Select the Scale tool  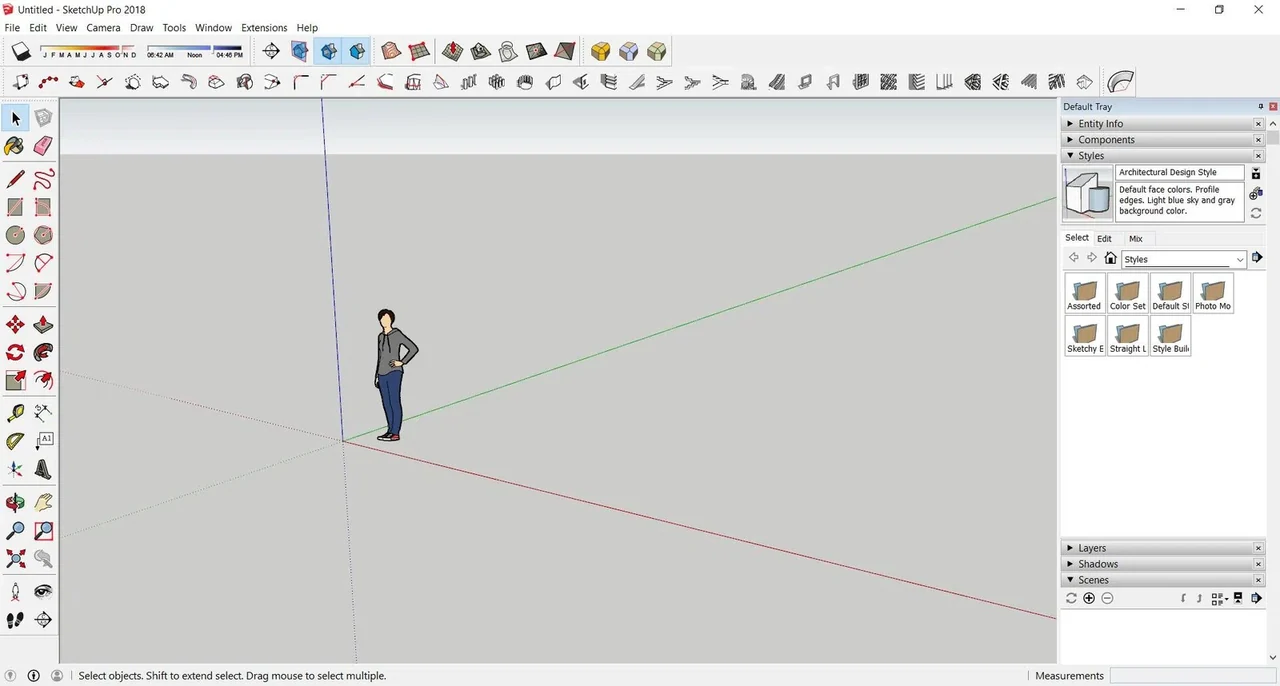(x=15, y=380)
